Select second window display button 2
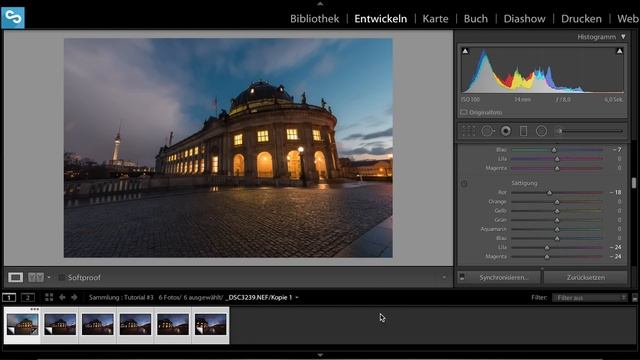The image size is (640, 360). (x=28, y=298)
